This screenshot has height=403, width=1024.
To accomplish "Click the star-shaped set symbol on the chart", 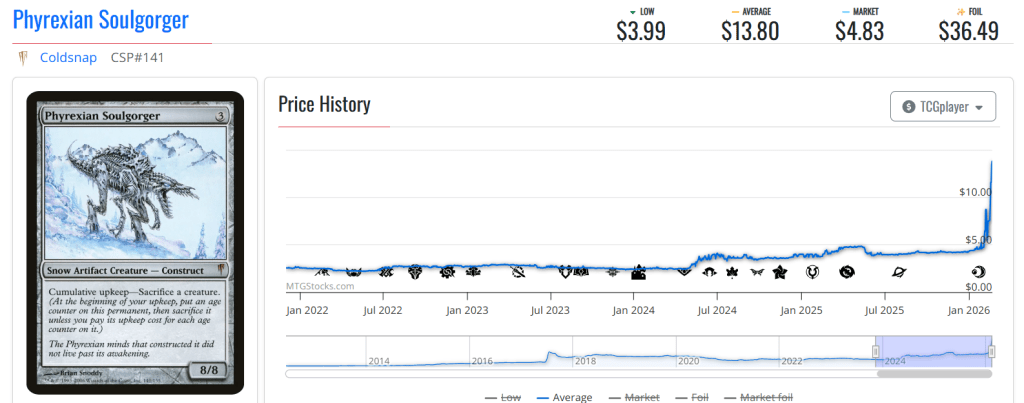I will click(x=780, y=271).
